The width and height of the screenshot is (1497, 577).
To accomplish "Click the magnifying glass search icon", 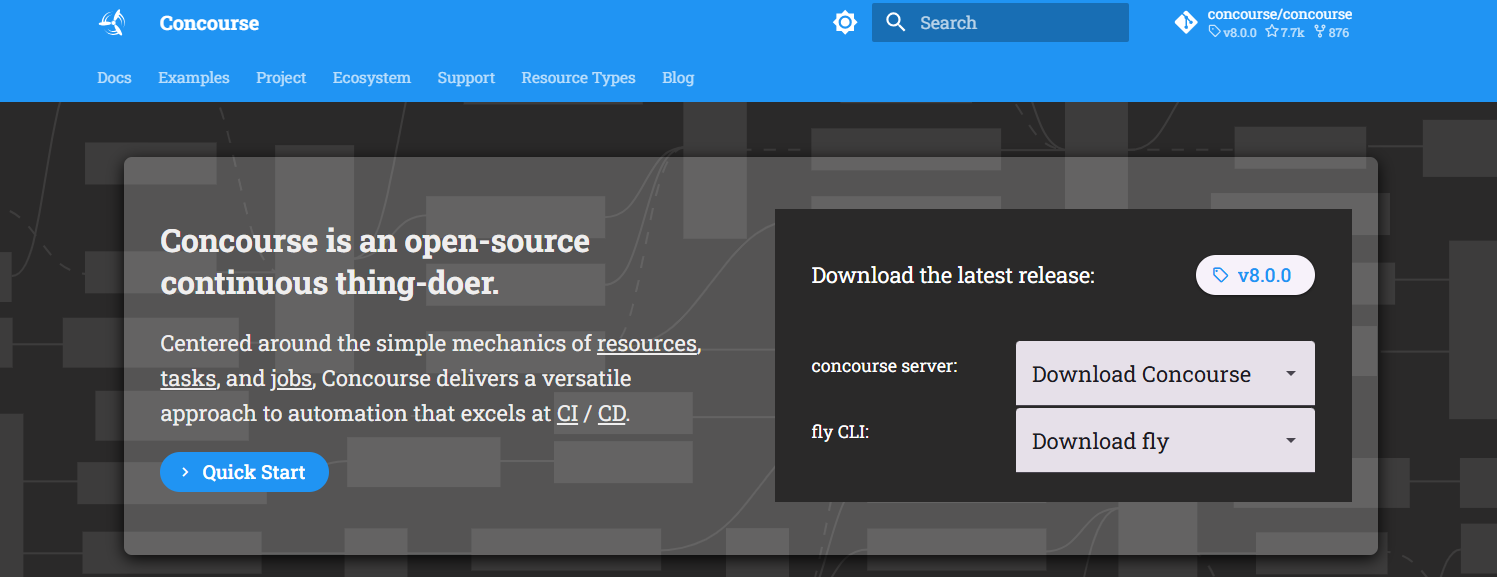I will coord(895,23).
